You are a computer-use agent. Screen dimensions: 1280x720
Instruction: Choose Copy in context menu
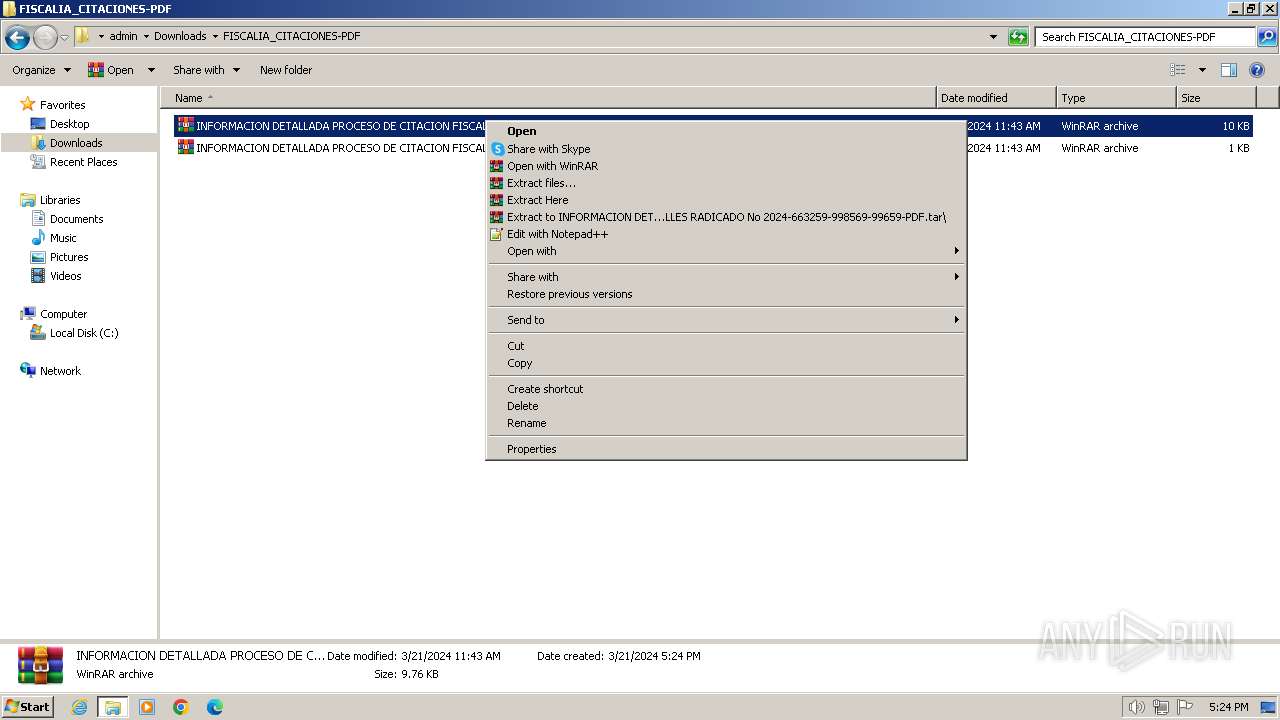pos(726,363)
